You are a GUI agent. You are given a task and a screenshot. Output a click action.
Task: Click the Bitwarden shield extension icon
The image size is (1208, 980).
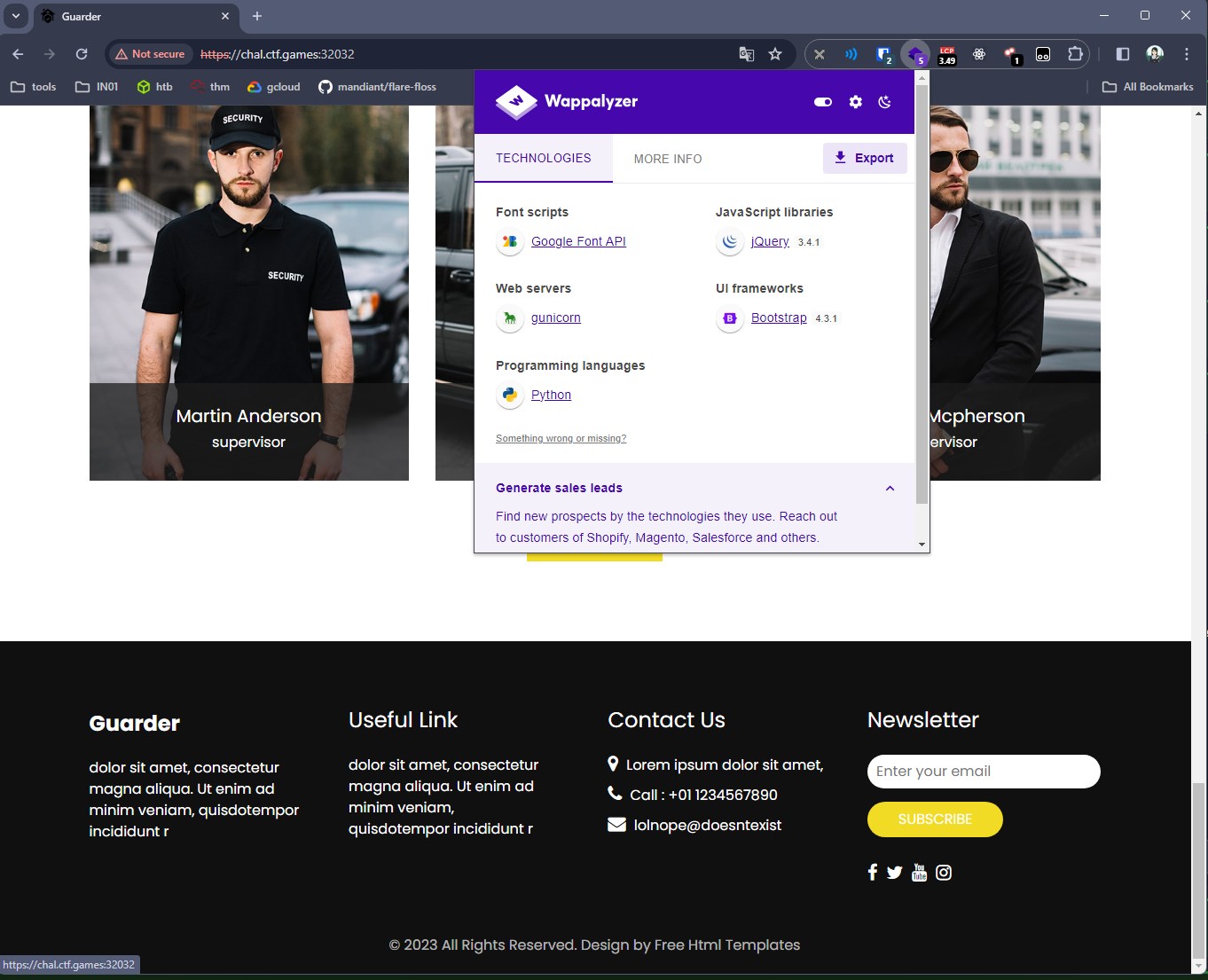(x=883, y=54)
